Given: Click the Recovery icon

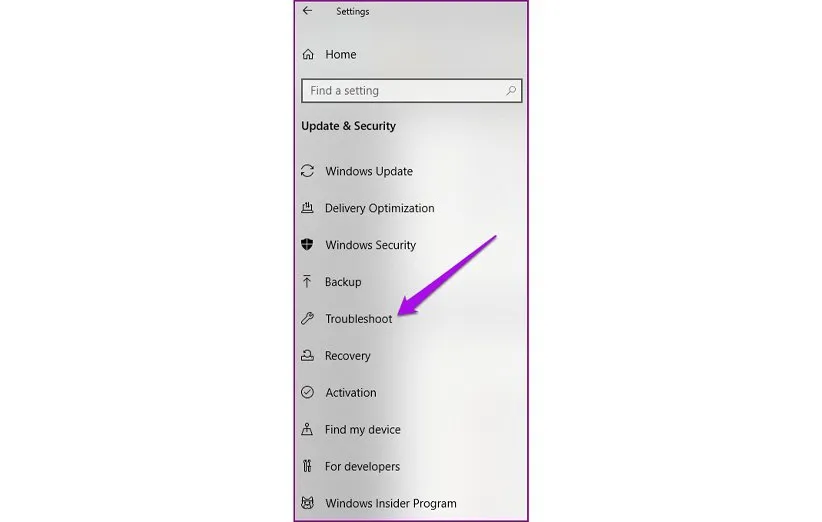Looking at the screenshot, I should [x=307, y=355].
